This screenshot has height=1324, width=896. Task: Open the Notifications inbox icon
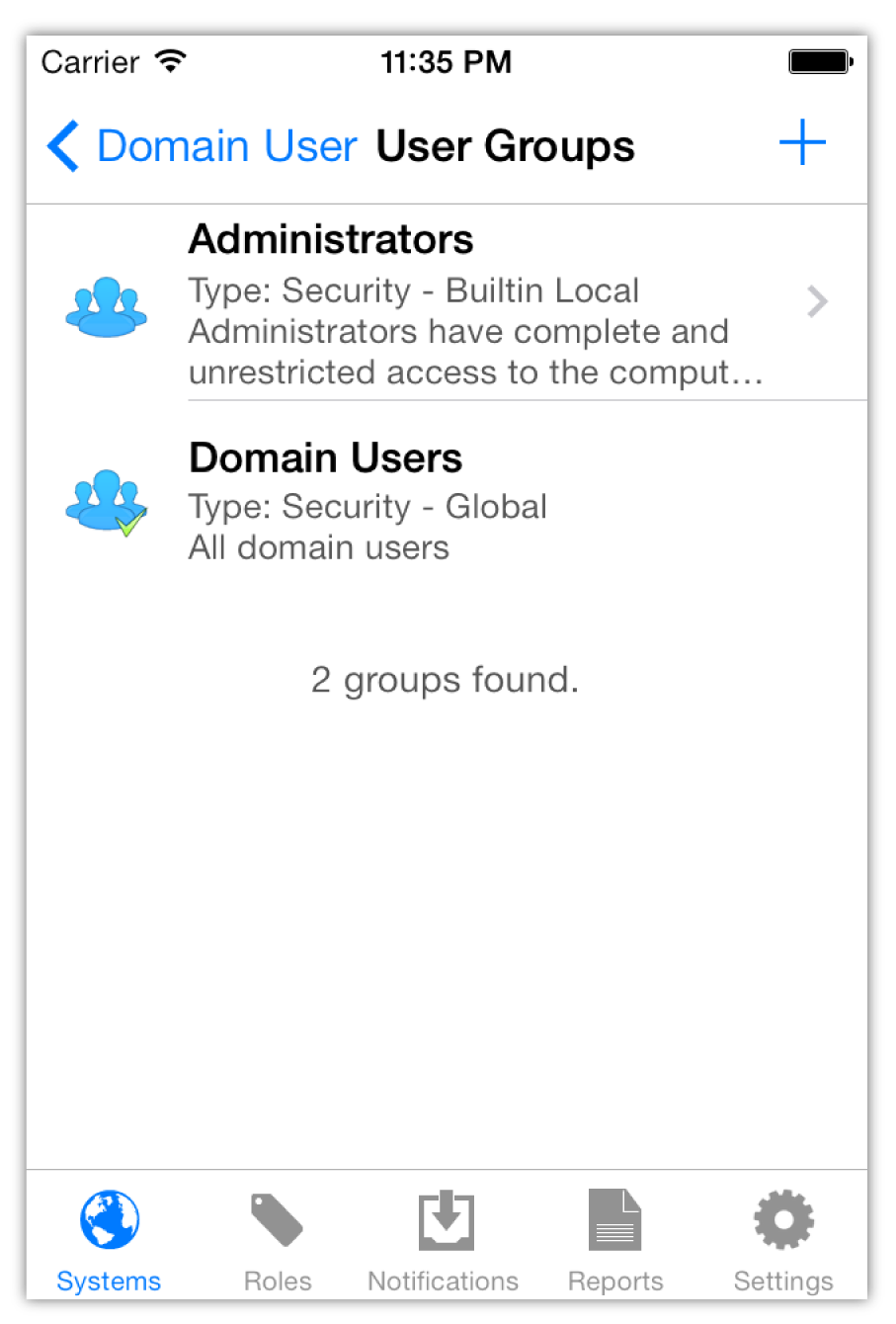tap(446, 1220)
